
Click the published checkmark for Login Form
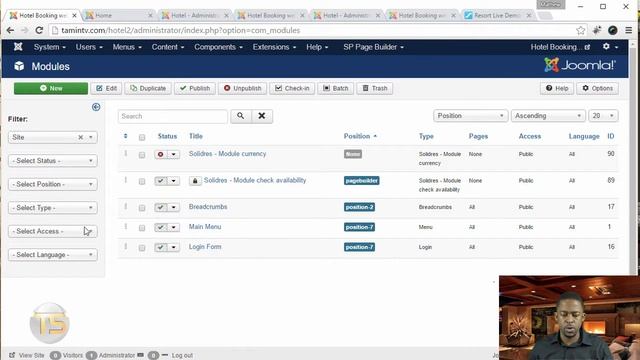coord(161,247)
